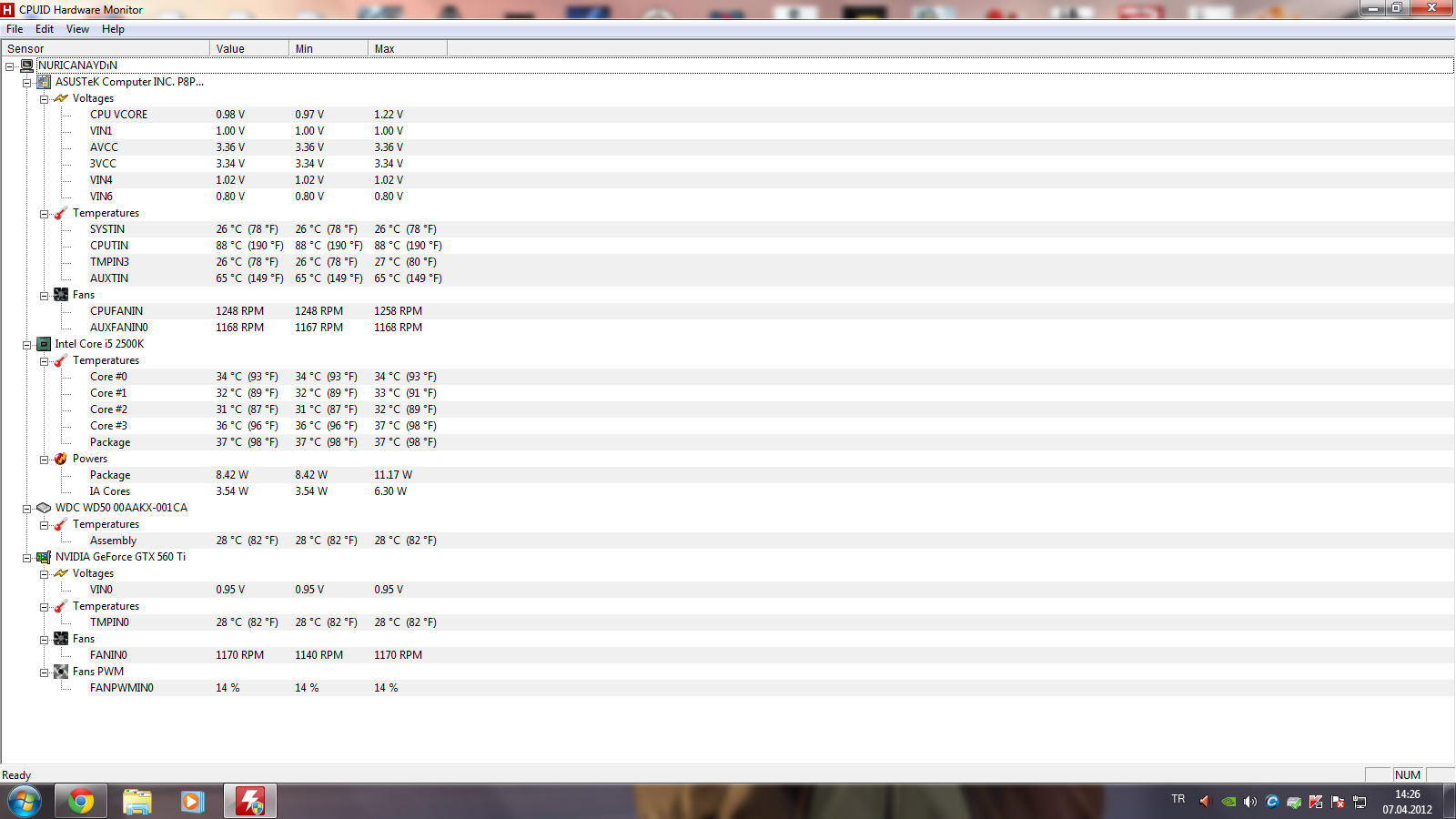Click the volume speaker tray icon
Image resolution: width=1456 pixels, height=819 pixels.
(1250, 802)
